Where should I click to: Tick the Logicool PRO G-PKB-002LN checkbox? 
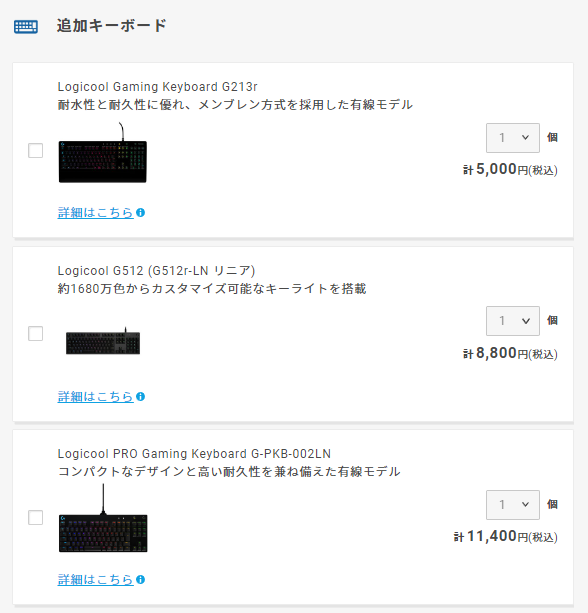[x=36, y=518]
